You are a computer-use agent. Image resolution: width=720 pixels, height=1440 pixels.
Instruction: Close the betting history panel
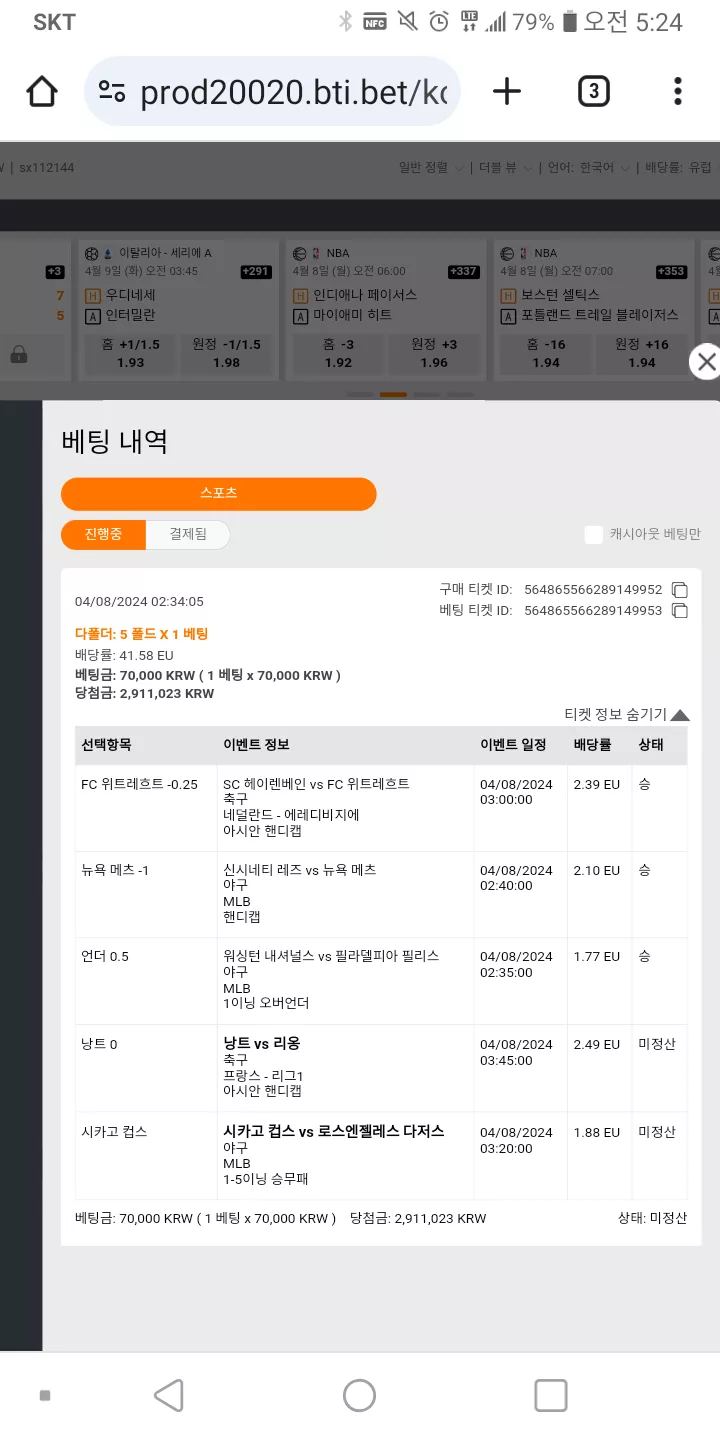[706, 362]
